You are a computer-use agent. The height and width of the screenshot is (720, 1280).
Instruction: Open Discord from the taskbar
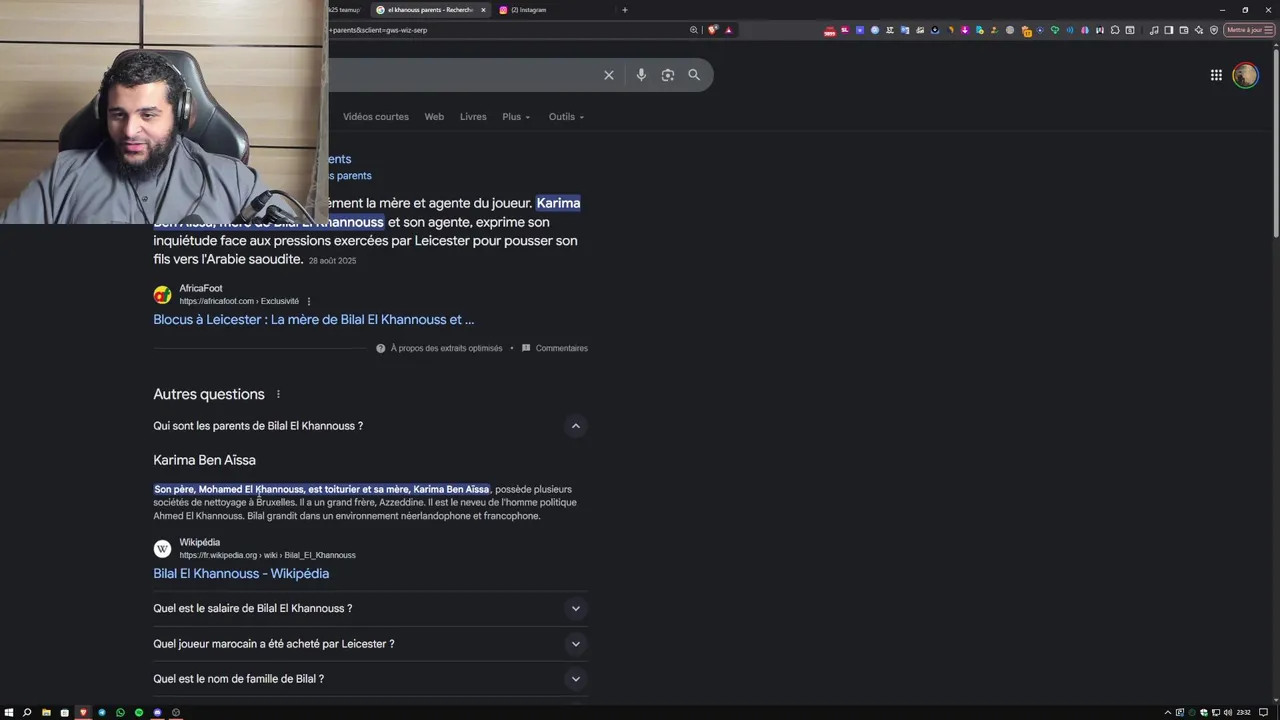[157, 712]
